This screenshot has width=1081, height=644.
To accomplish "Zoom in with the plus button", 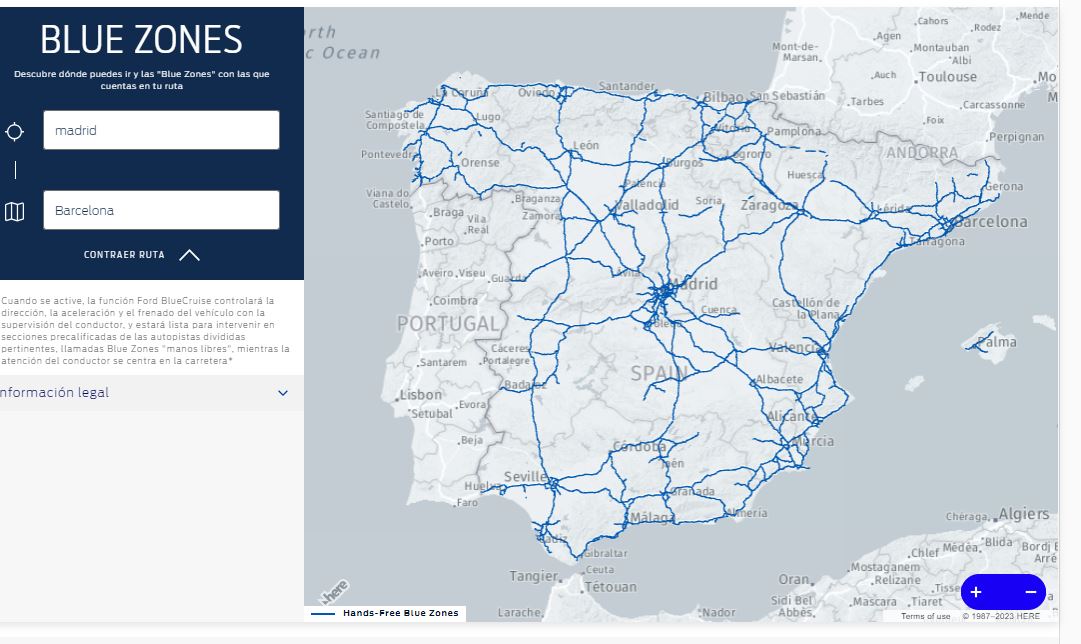I will pos(976,592).
